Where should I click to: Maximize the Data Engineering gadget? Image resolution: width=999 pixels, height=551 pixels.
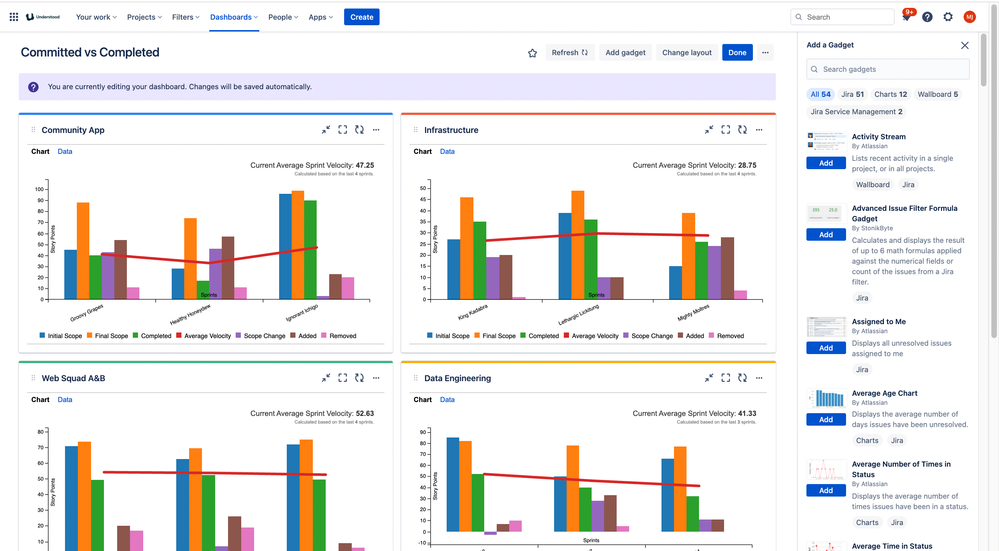pos(725,378)
